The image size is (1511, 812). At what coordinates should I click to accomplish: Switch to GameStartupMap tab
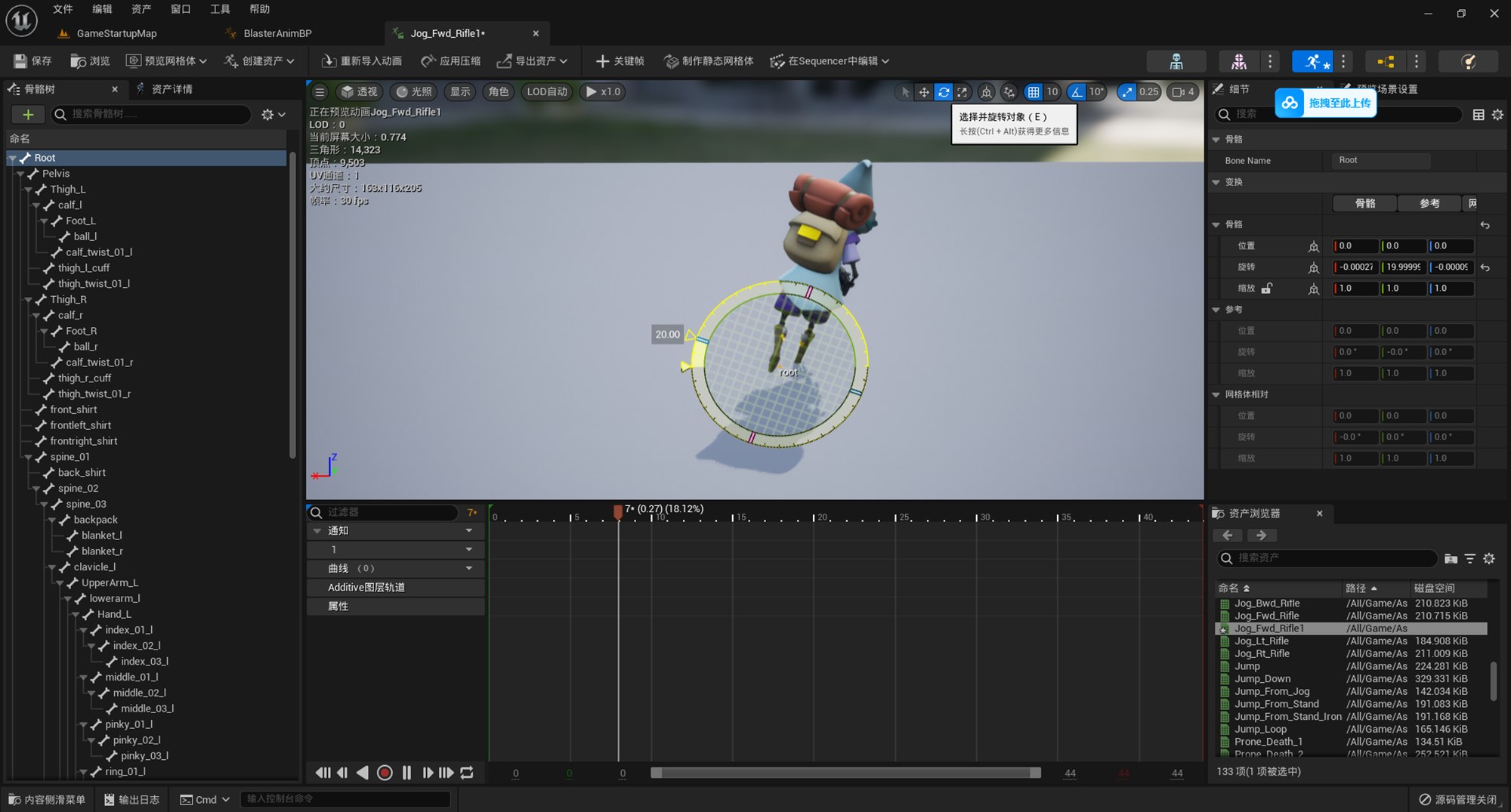click(x=116, y=33)
